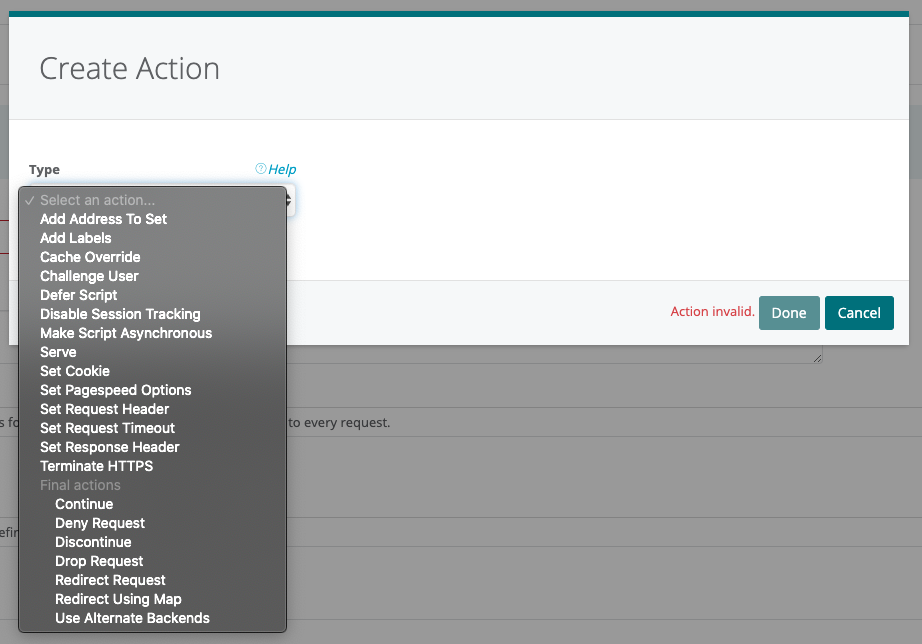Screen dimensions: 922x644
Task: Select 'Use Alternate Backends' option
Action: tap(132, 618)
